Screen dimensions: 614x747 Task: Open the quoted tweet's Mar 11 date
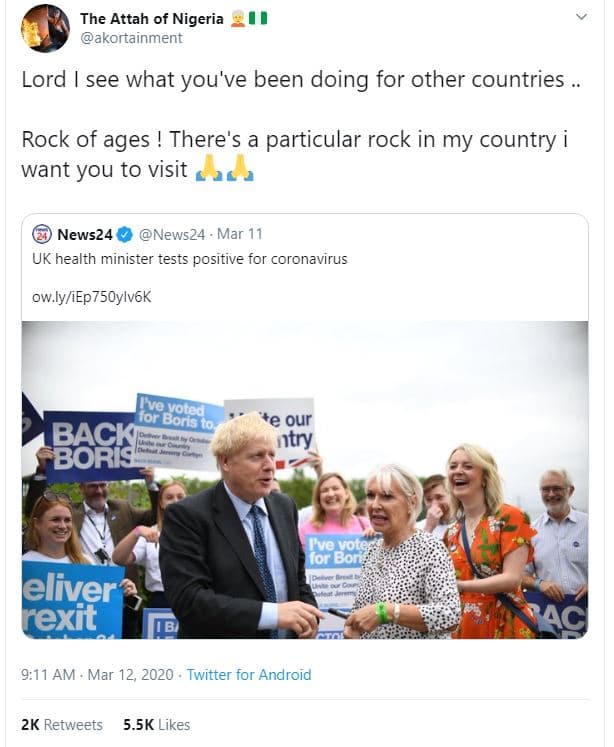(x=240, y=235)
